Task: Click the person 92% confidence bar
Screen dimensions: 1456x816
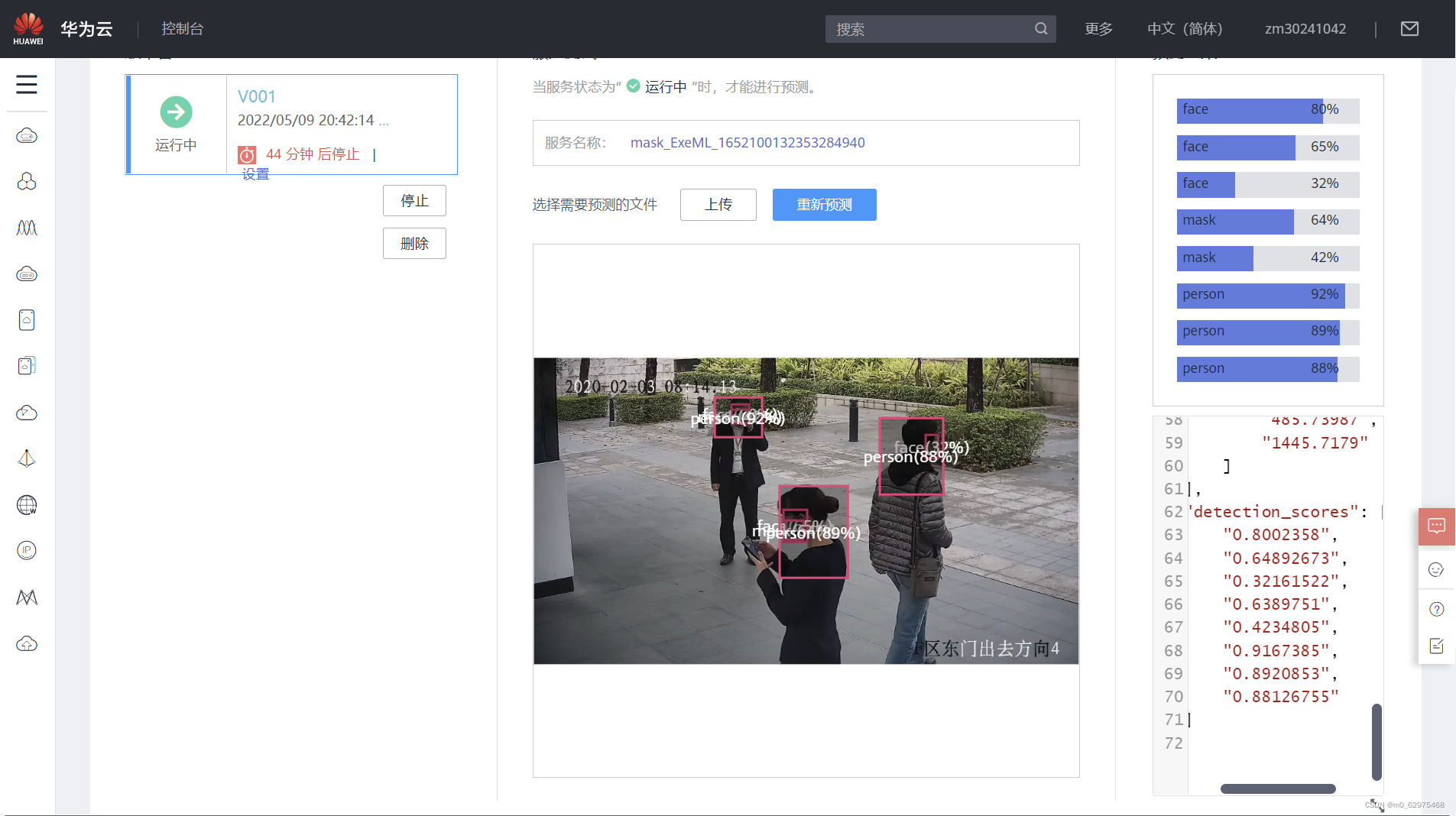Action: click(1267, 295)
